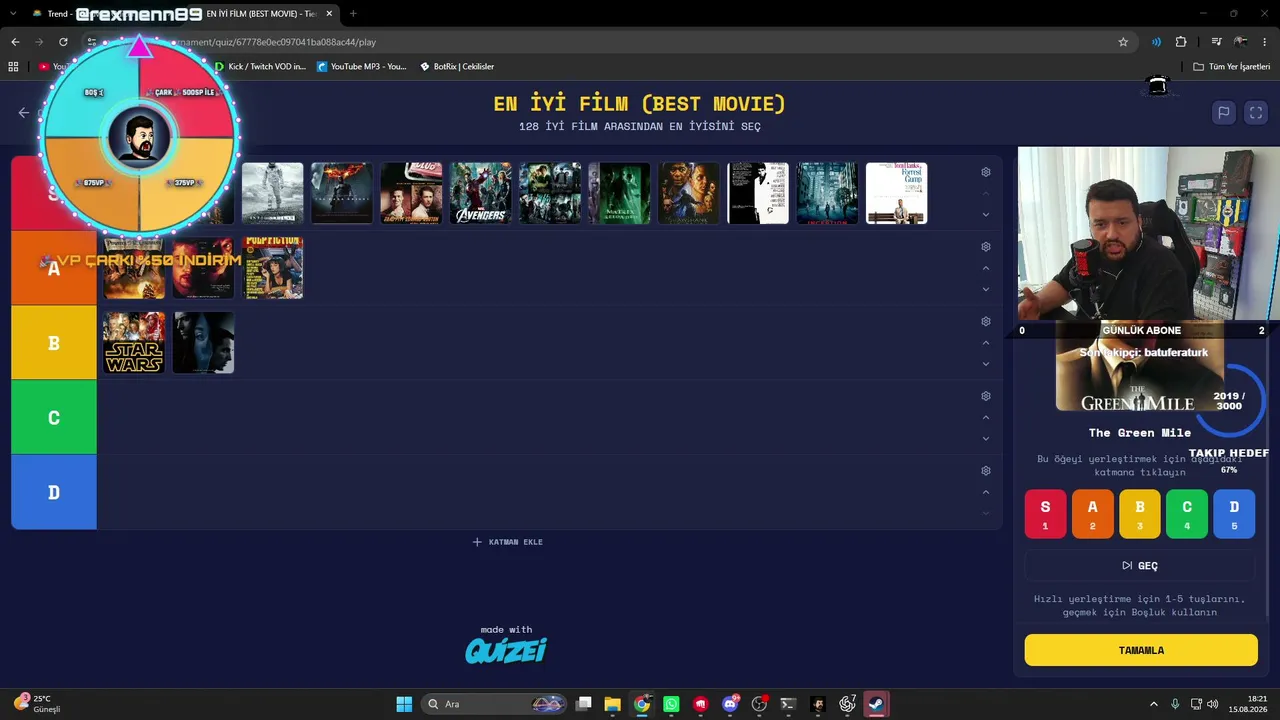Place The Green Mile in A tier

(1092, 513)
